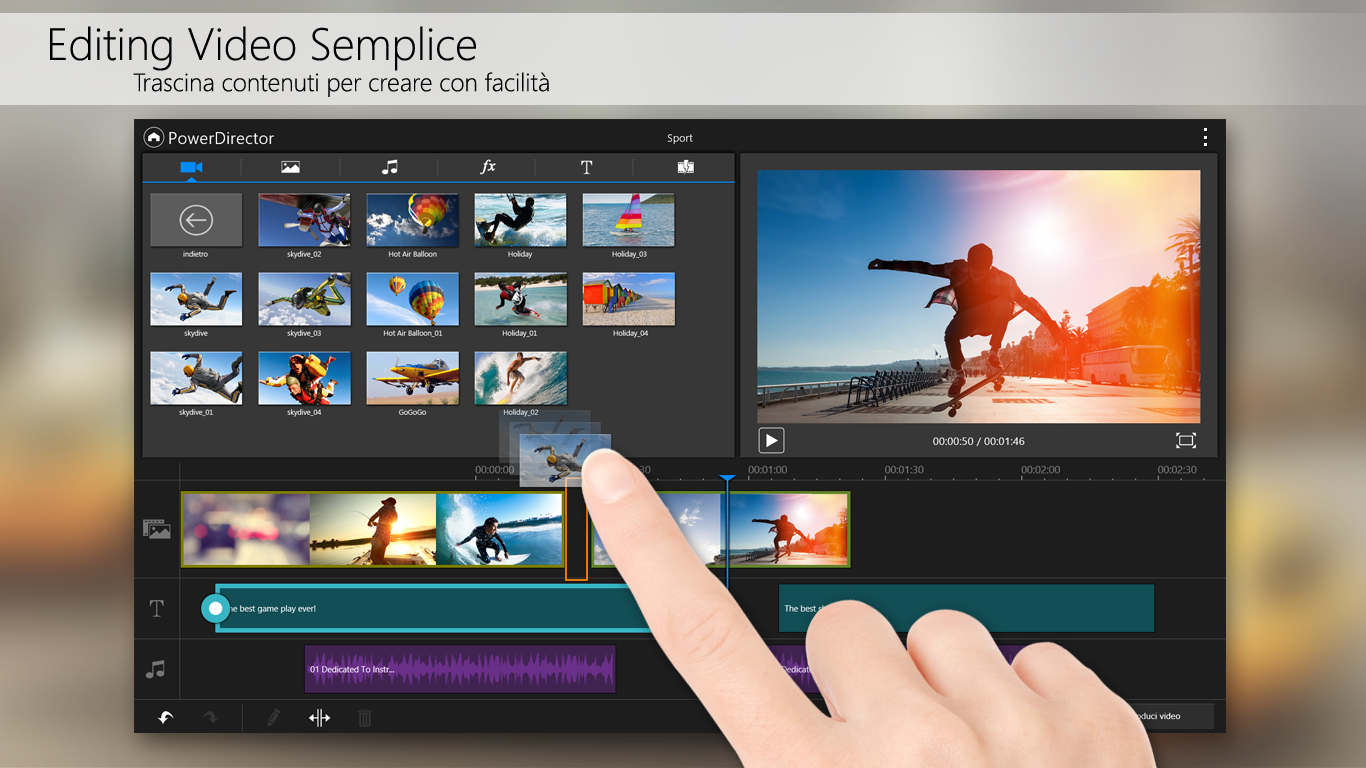Select the skydive_04 thumbnail
1366x768 pixels.
[x=304, y=378]
